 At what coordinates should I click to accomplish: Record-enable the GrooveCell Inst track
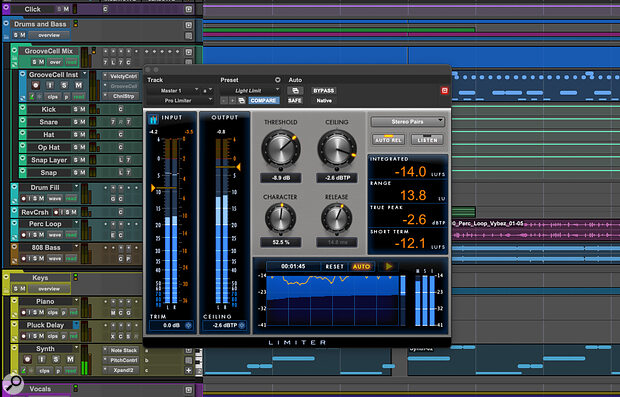click(36, 85)
